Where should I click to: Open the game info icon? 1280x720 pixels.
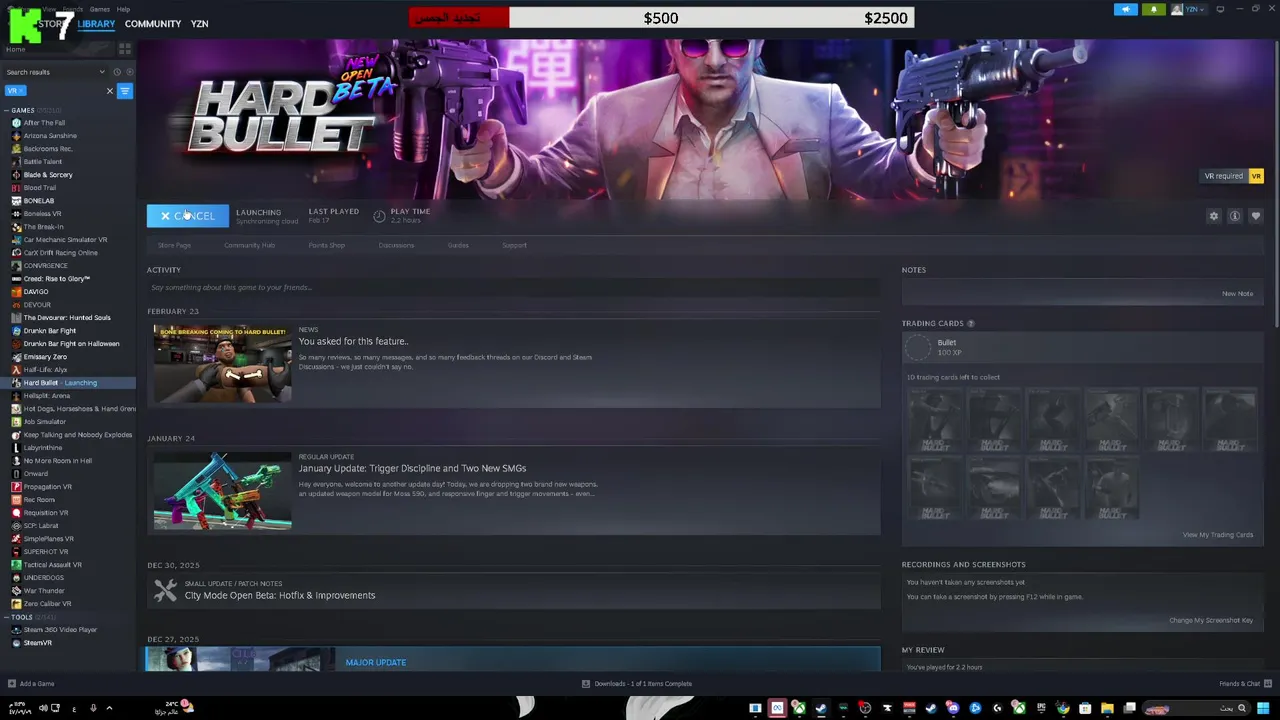[1235, 216]
